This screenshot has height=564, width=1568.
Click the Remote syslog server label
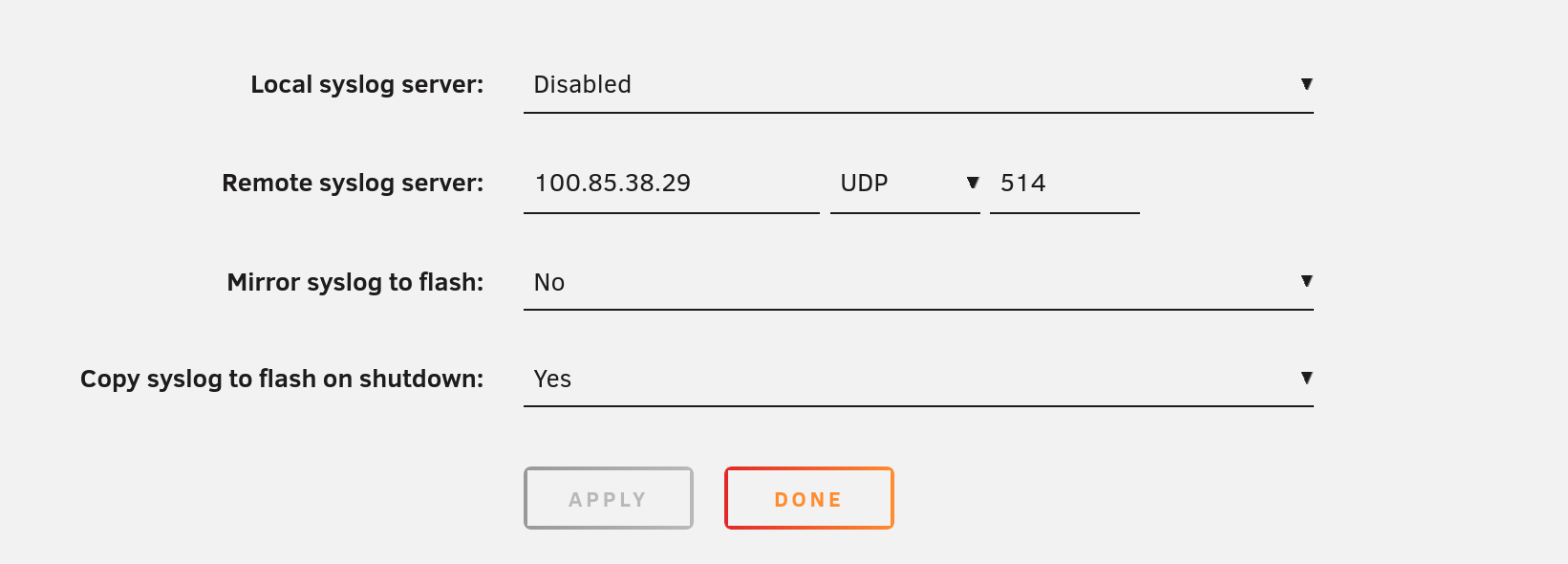pyautogui.click(x=353, y=184)
